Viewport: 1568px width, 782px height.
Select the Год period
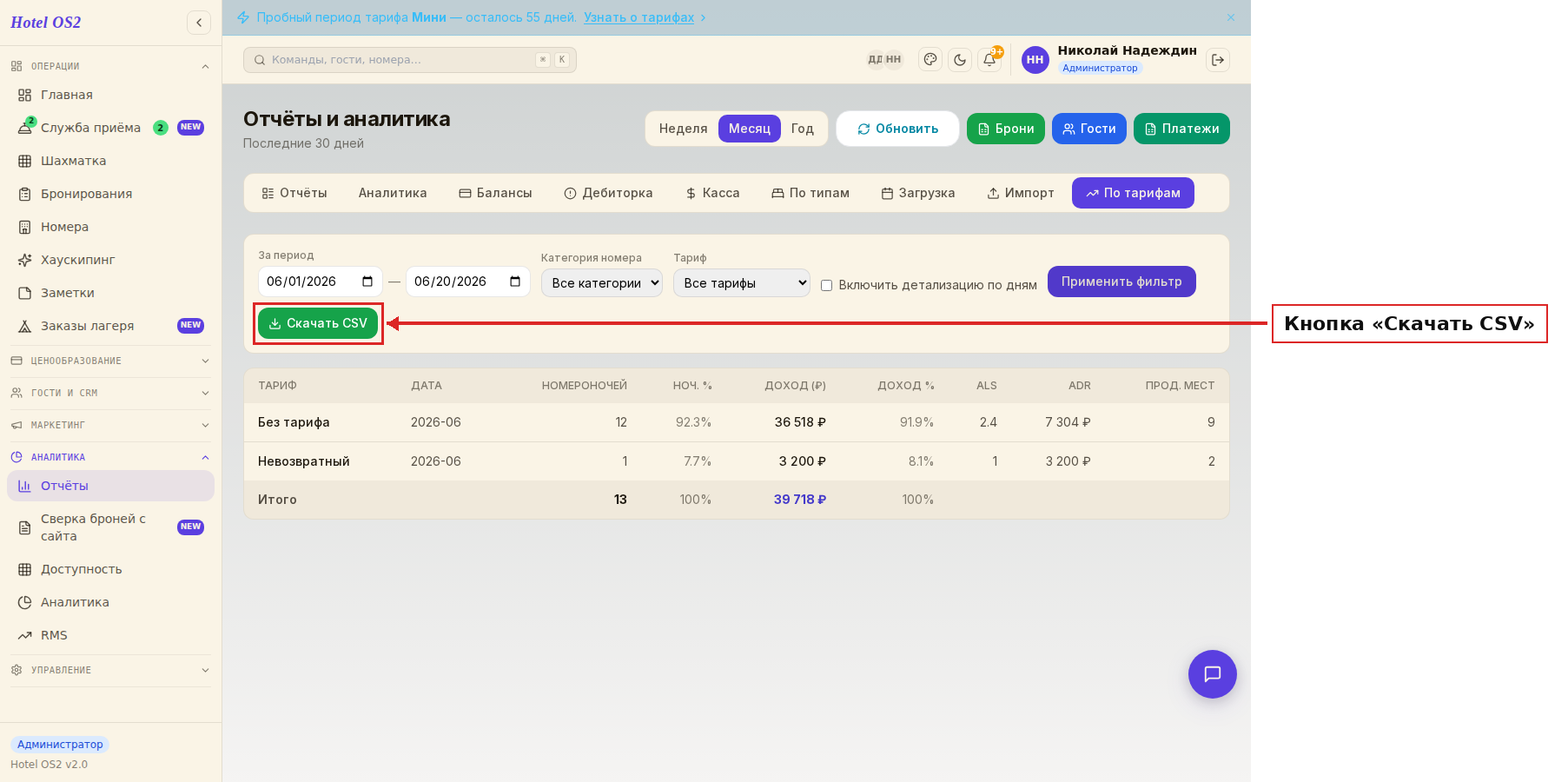click(x=803, y=129)
